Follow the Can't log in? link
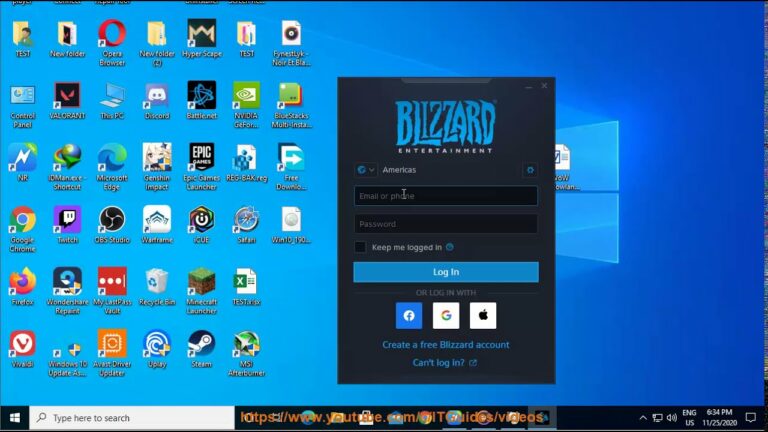Image resolution: width=768 pixels, height=432 pixels. point(445,363)
